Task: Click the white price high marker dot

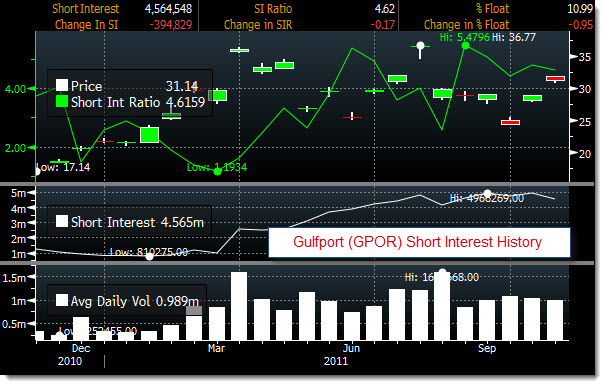Action: click(x=420, y=46)
